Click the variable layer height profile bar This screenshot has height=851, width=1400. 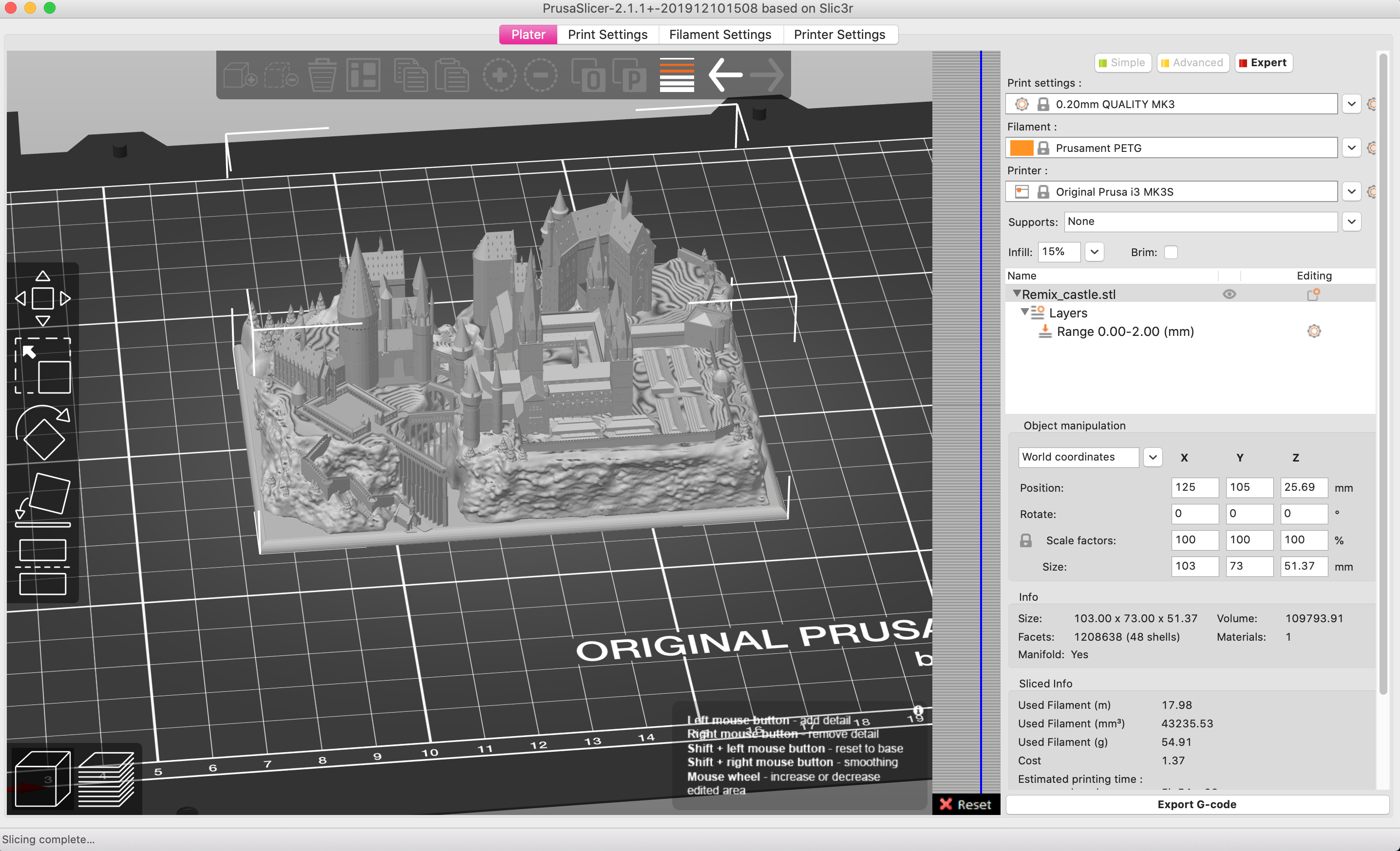966,422
